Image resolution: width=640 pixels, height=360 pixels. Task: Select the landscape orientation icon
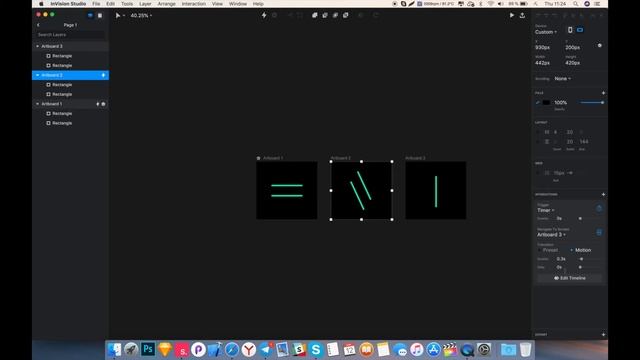(x=580, y=30)
